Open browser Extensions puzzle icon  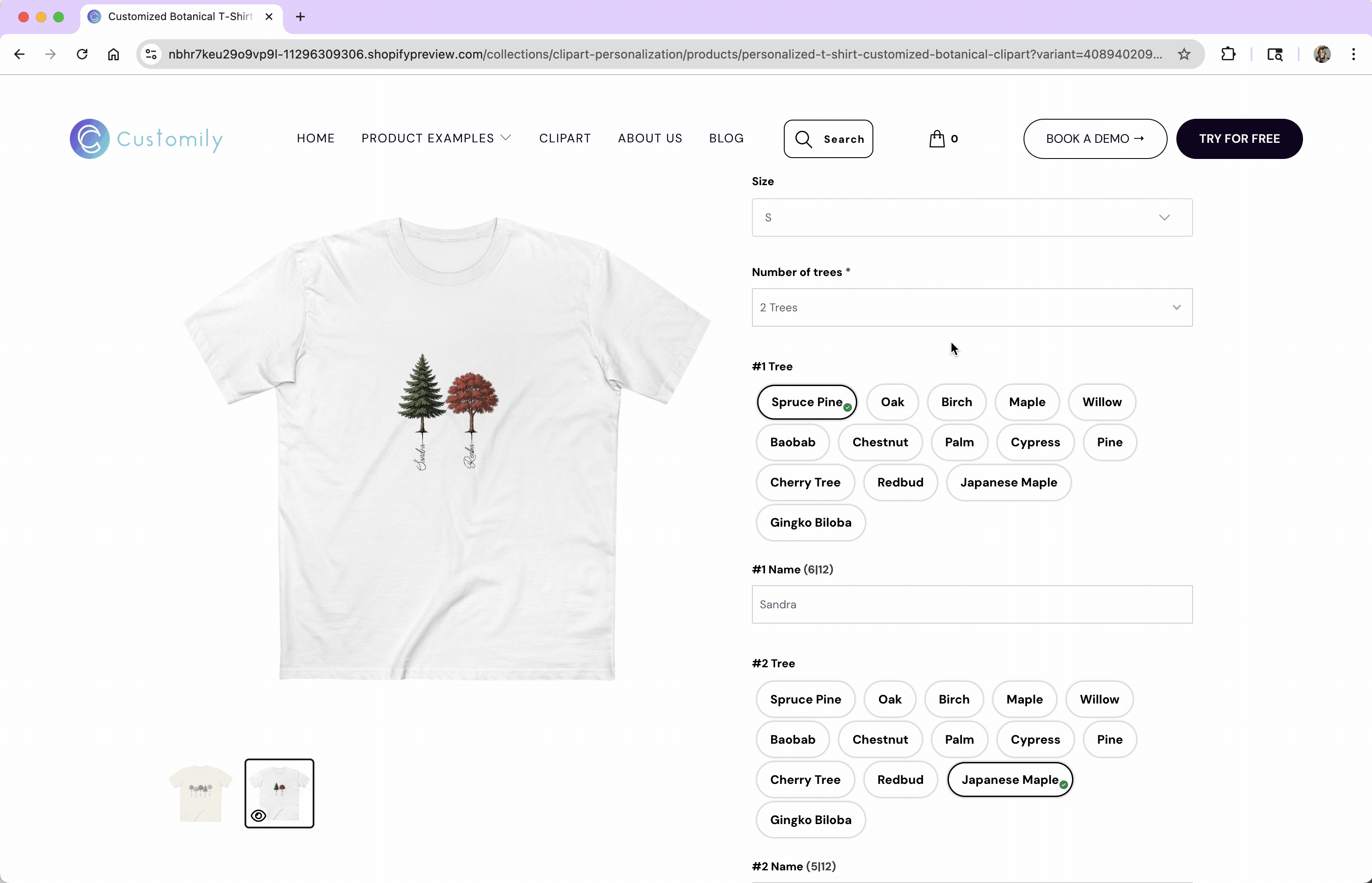pos(1228,55)
